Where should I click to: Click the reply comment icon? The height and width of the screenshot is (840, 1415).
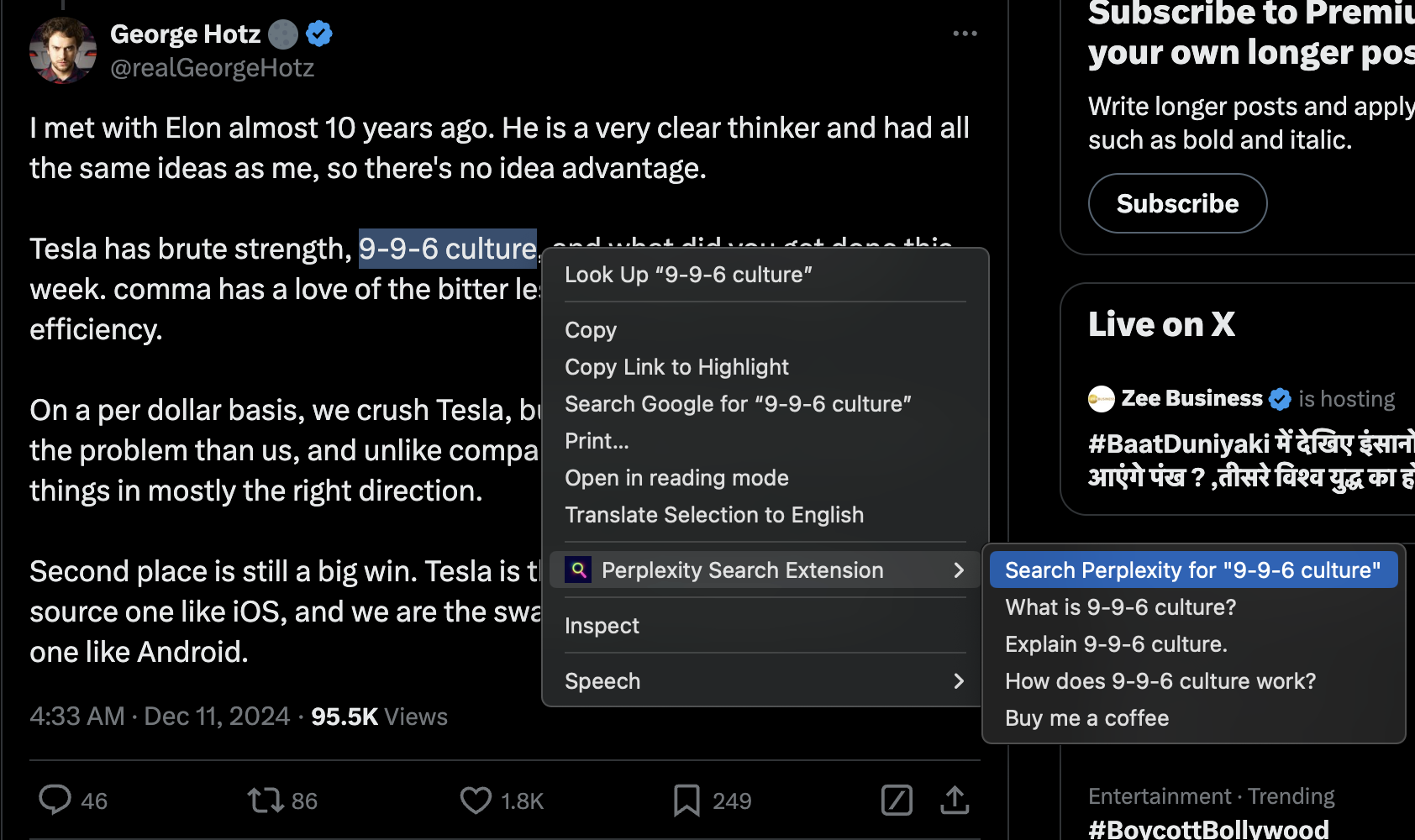[x=55, y=800]
